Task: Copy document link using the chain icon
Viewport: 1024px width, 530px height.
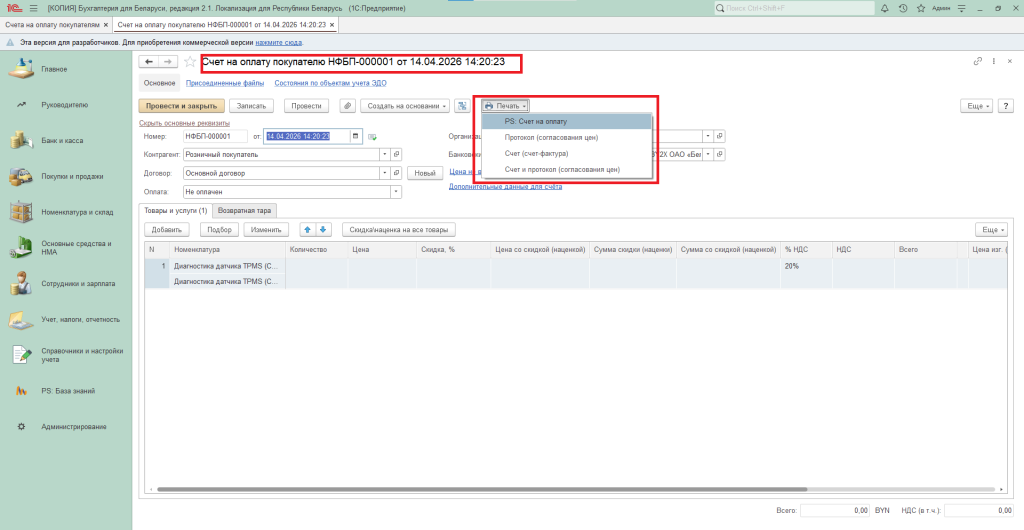Action: 977,62
